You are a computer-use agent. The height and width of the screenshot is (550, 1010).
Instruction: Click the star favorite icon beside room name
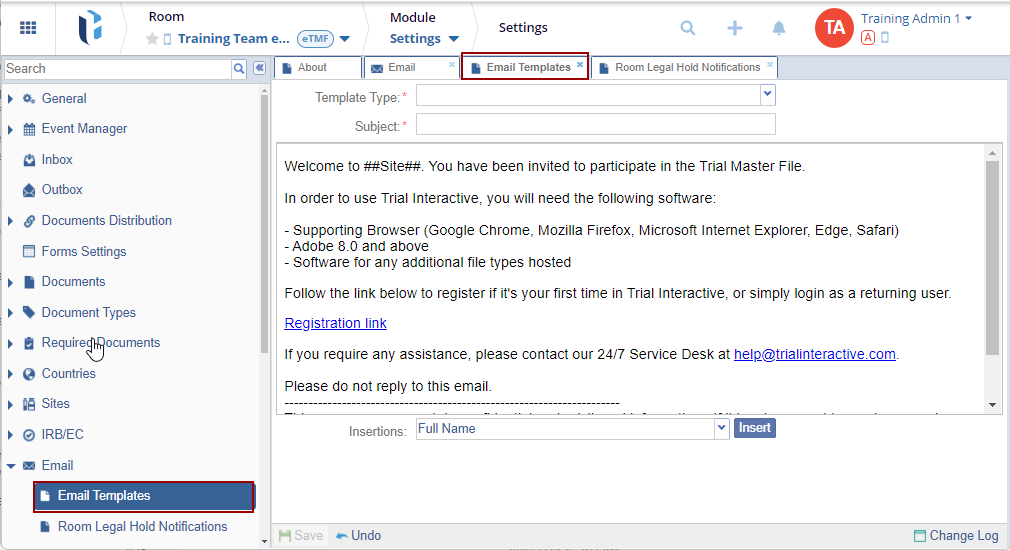[152, 39]
